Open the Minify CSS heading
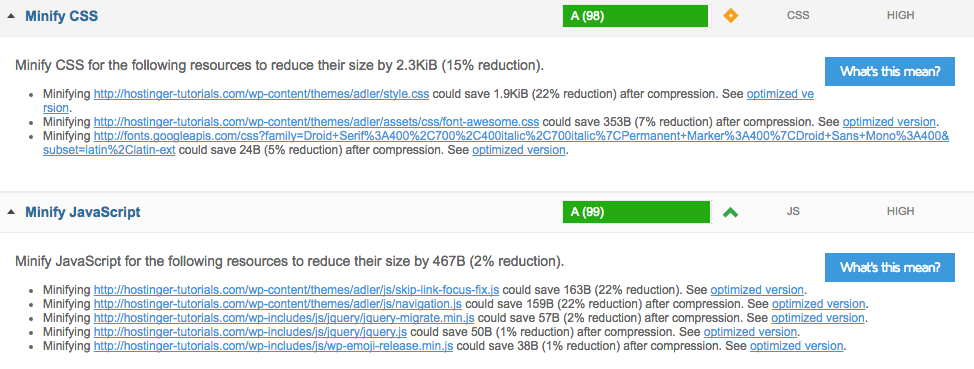 [61, 16]
